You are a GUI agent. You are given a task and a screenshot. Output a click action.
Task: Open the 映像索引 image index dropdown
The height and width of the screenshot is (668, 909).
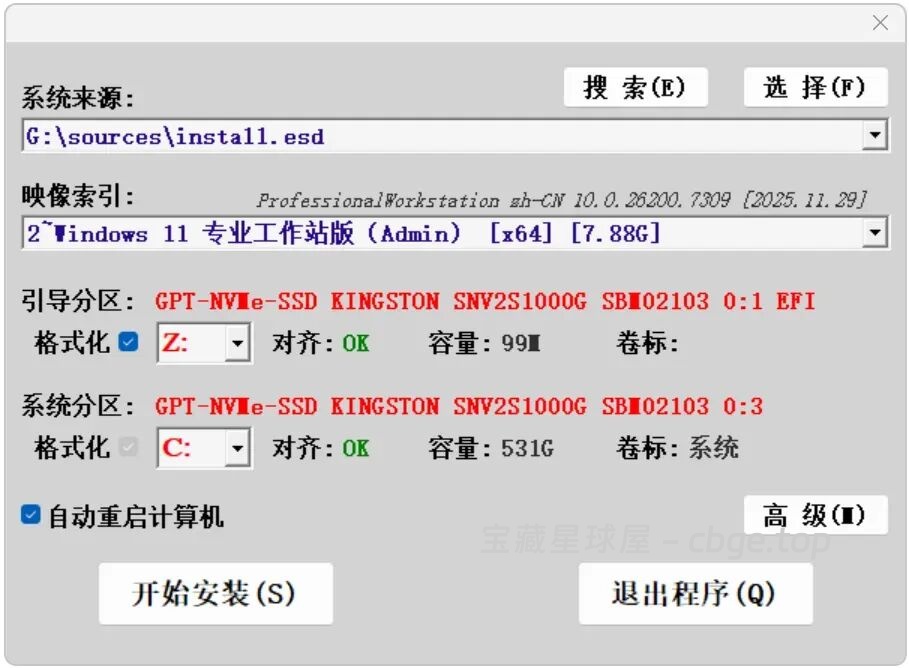(877, 233)
